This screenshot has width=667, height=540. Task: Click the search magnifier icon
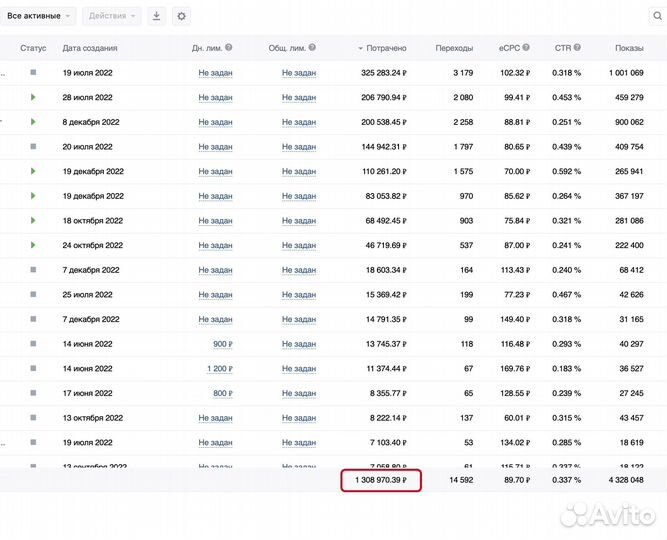click(x=657, y=16)
